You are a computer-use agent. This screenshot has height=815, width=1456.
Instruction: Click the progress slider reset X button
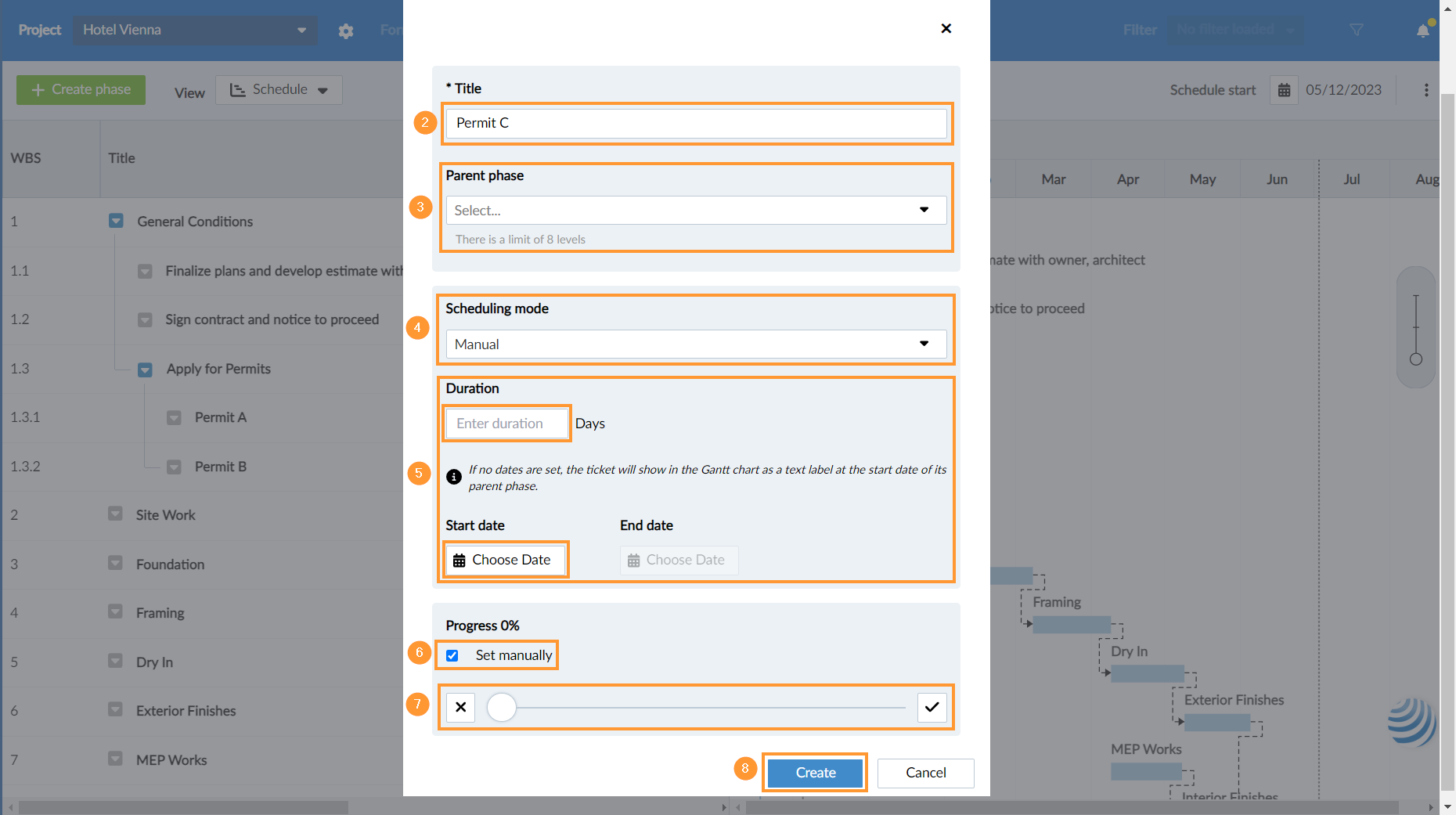461,707
